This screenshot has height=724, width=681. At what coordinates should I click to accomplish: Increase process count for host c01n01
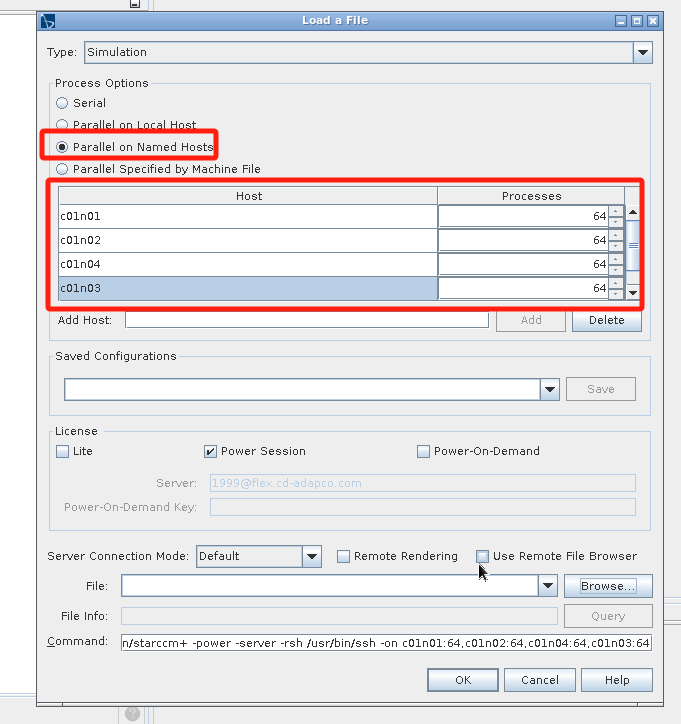(x=615, y=211)
